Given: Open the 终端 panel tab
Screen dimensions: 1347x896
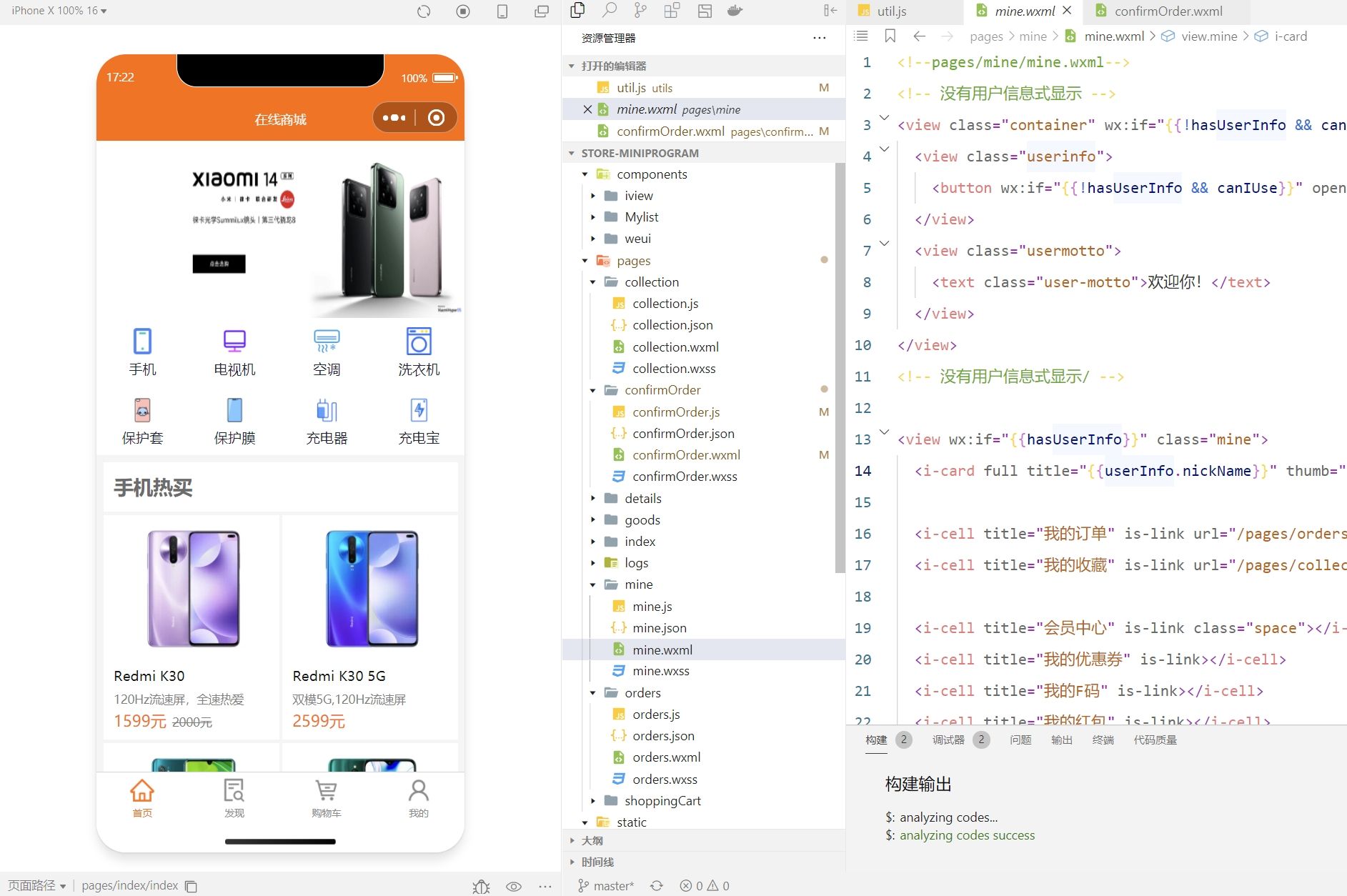Looking at the screenshot, I should (x=1103, y=740).
